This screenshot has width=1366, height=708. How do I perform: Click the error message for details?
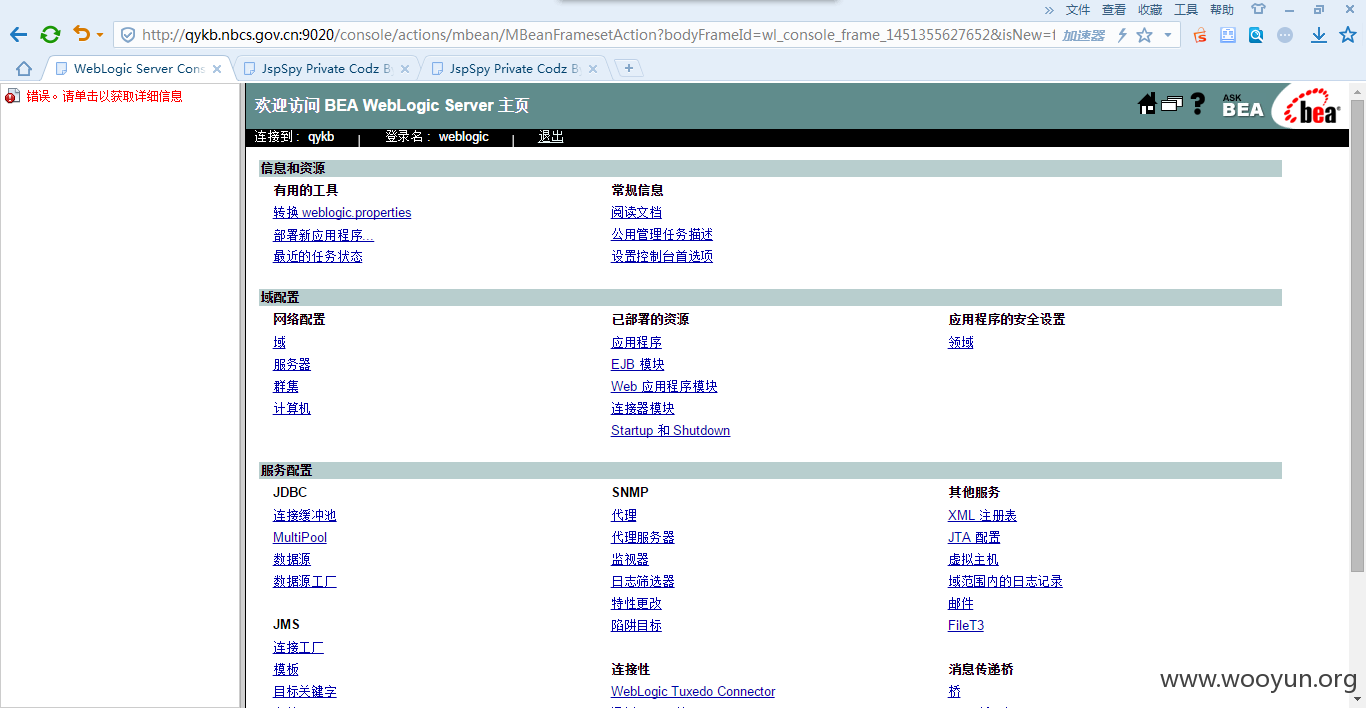pyautogui.click(x=104, y=97)
